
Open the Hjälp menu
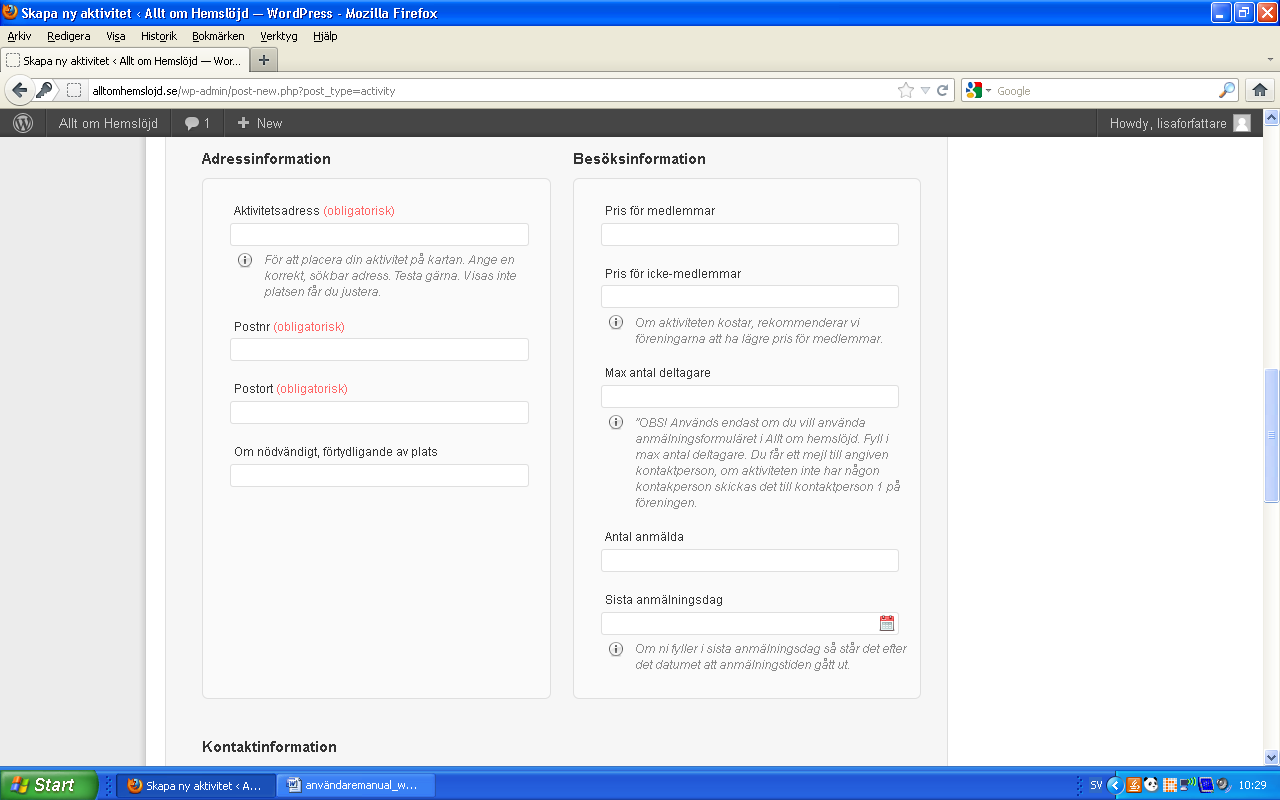tap(325, 36)
